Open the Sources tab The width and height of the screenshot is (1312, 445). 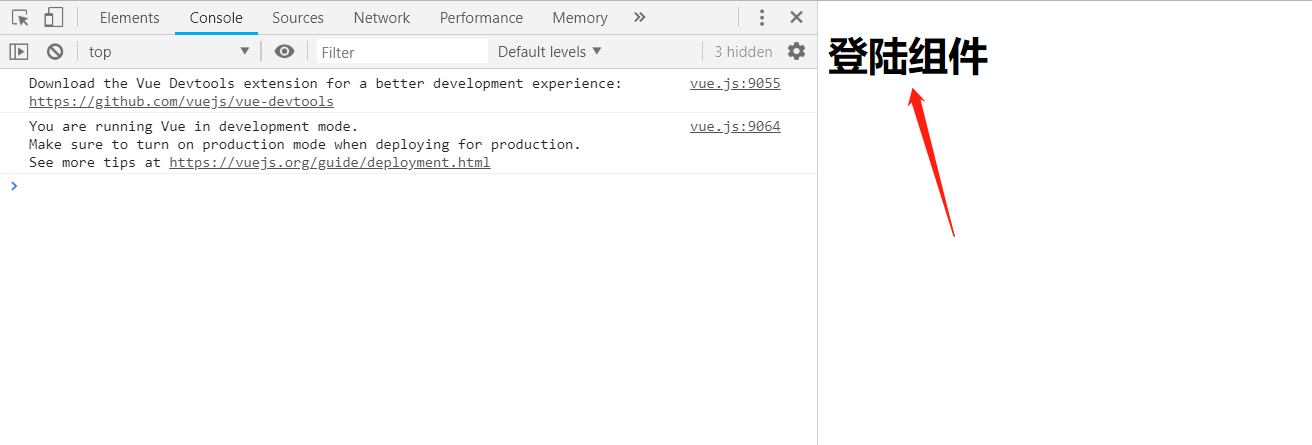[x=298, y=17]
